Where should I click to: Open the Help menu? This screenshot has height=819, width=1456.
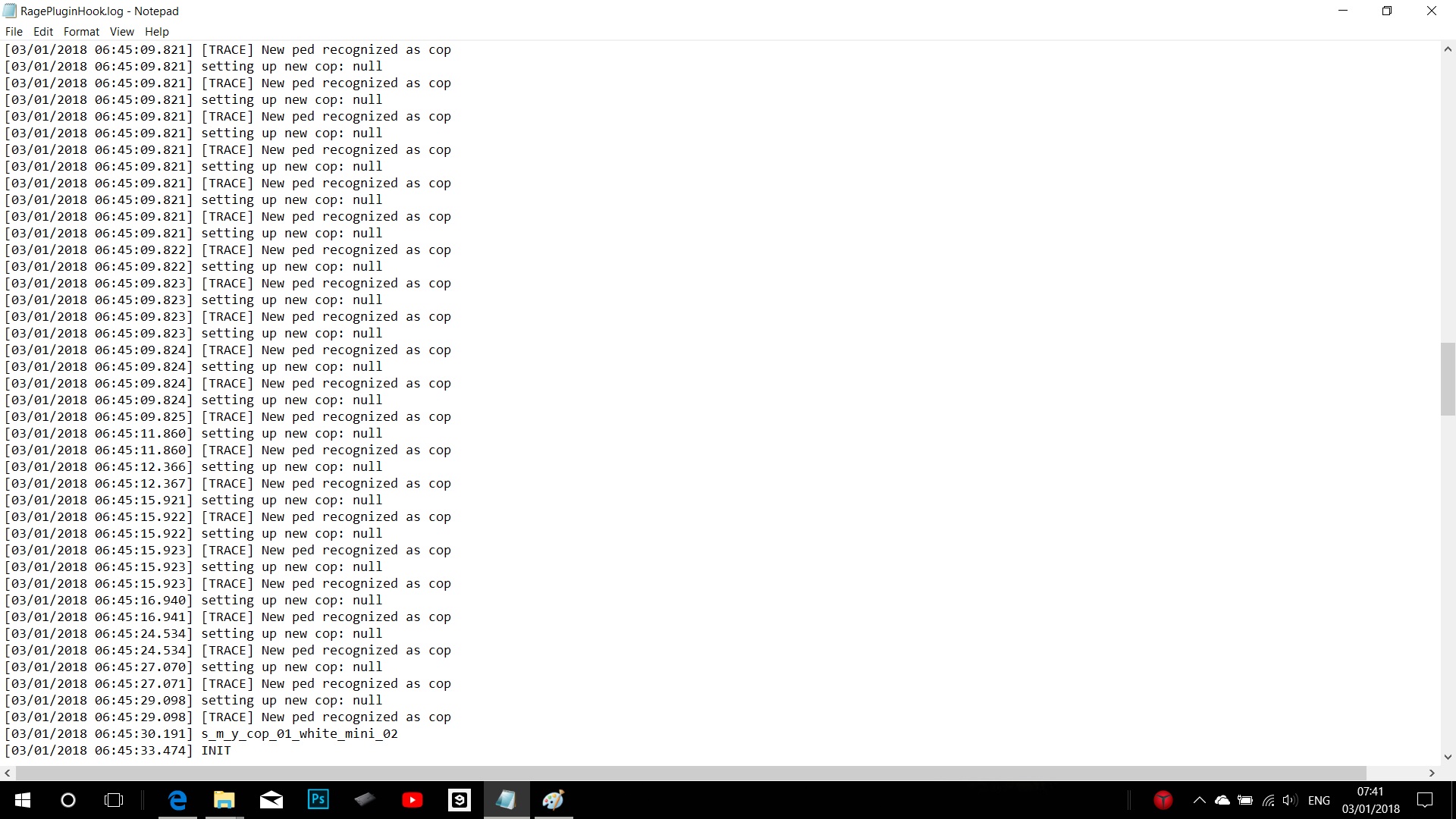tap(157, 32)
